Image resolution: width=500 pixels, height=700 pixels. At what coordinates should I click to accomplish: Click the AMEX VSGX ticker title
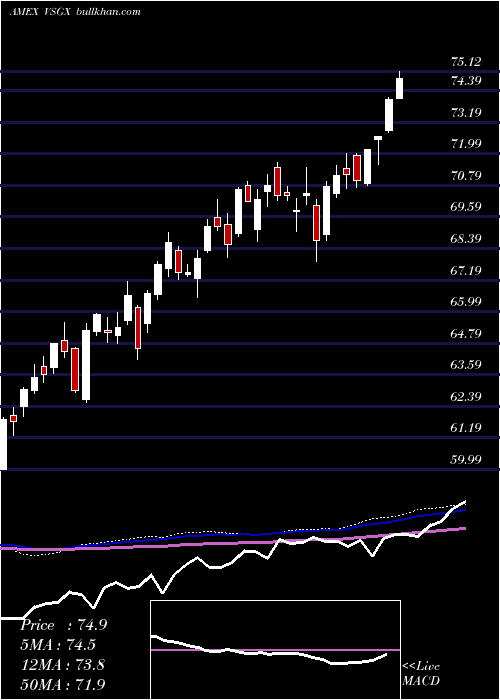39,12
